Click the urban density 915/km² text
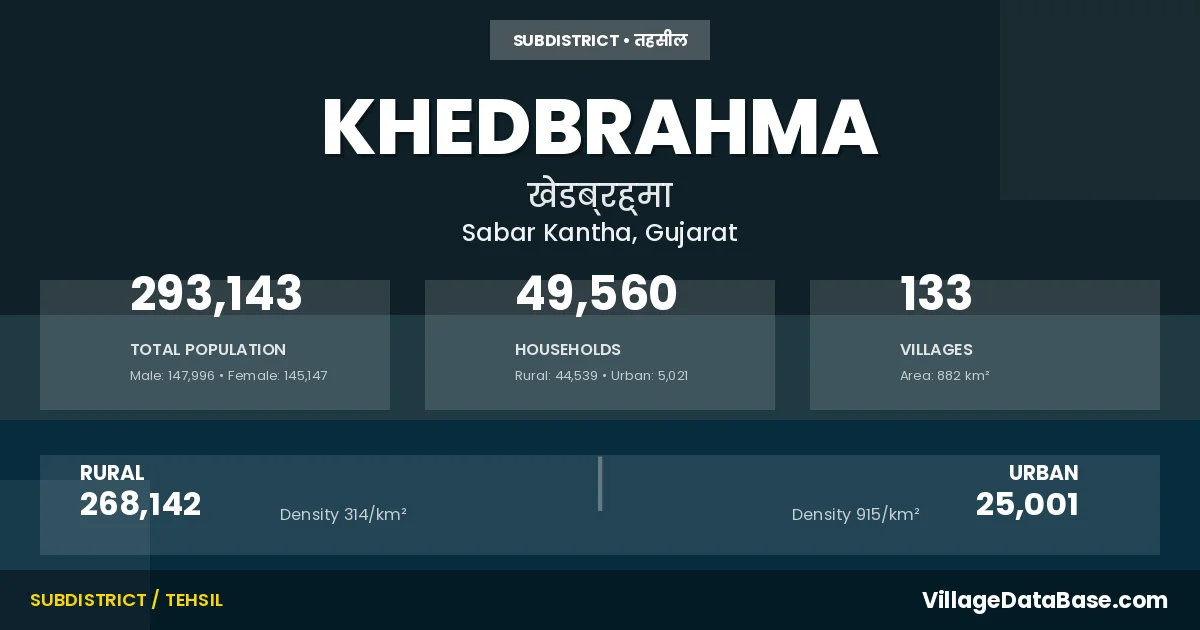 (x=855, y=515)
